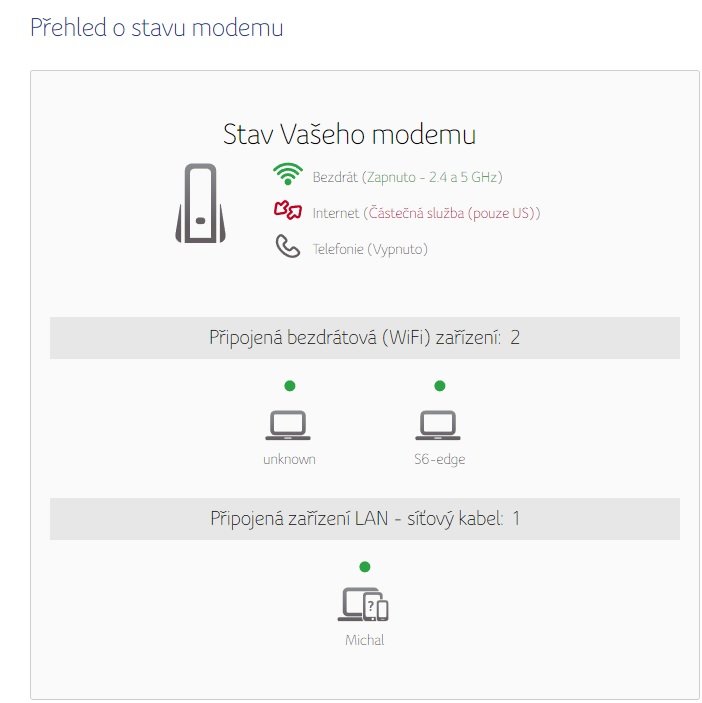The width and height of the screenshot is (702, 703).
Task: Open Telefonie (Vypnuto) status link
Action: coord(370,249)
